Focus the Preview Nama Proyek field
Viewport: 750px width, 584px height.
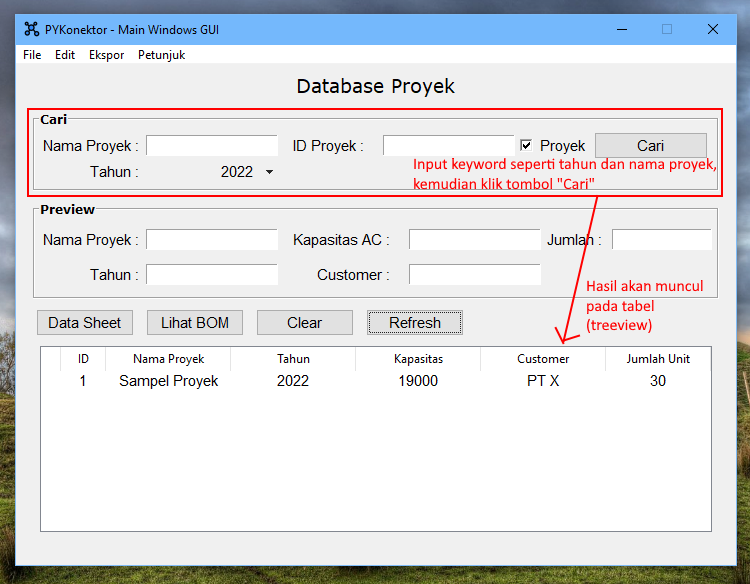click(x=211, y=239)
